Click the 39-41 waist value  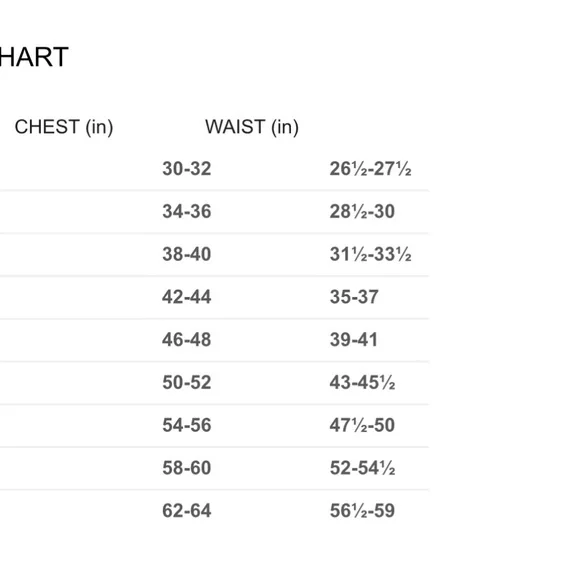pos(354,340)
